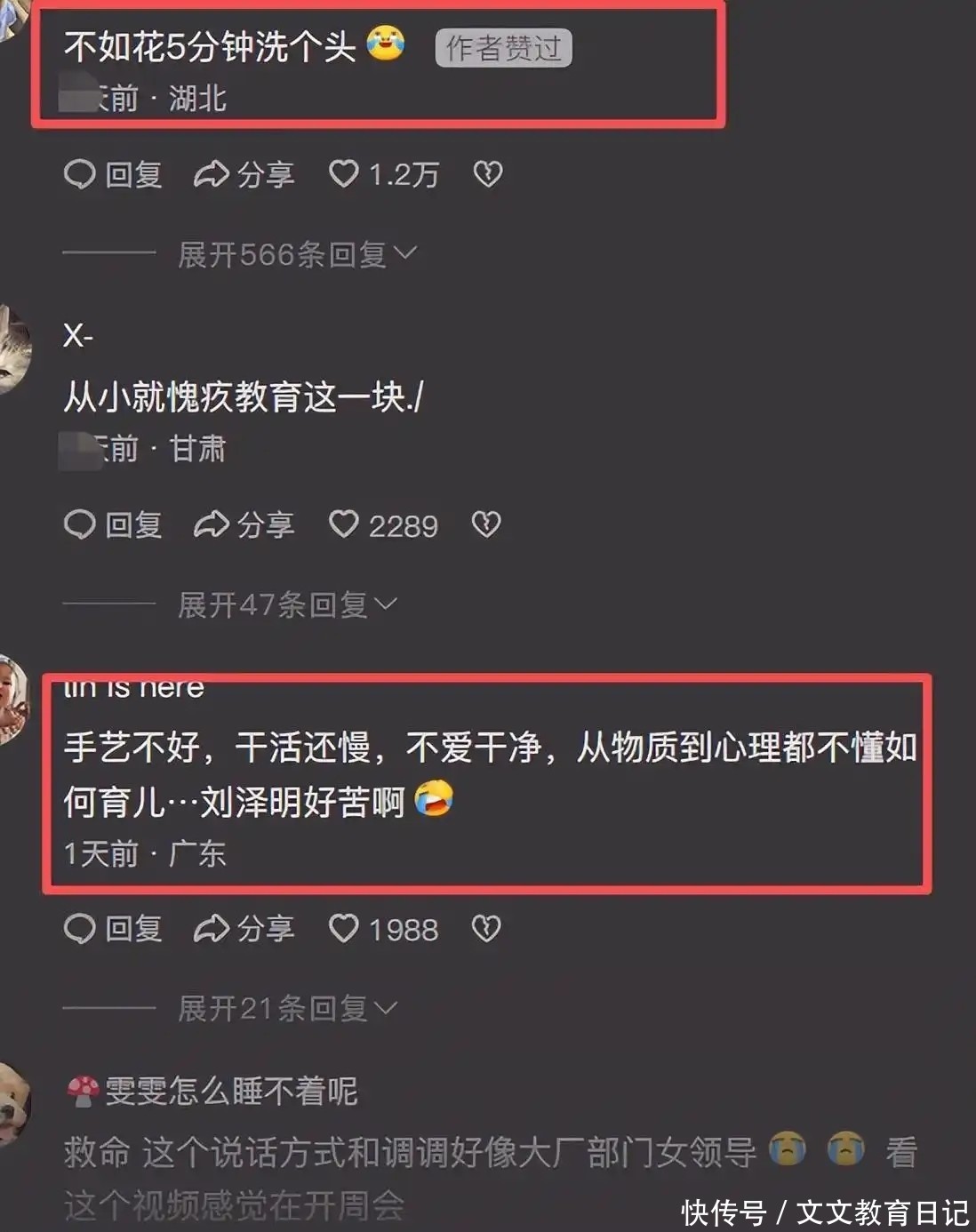Like the comment with 2289 likes
976x1232 pixels.
[x=383, y=524]
